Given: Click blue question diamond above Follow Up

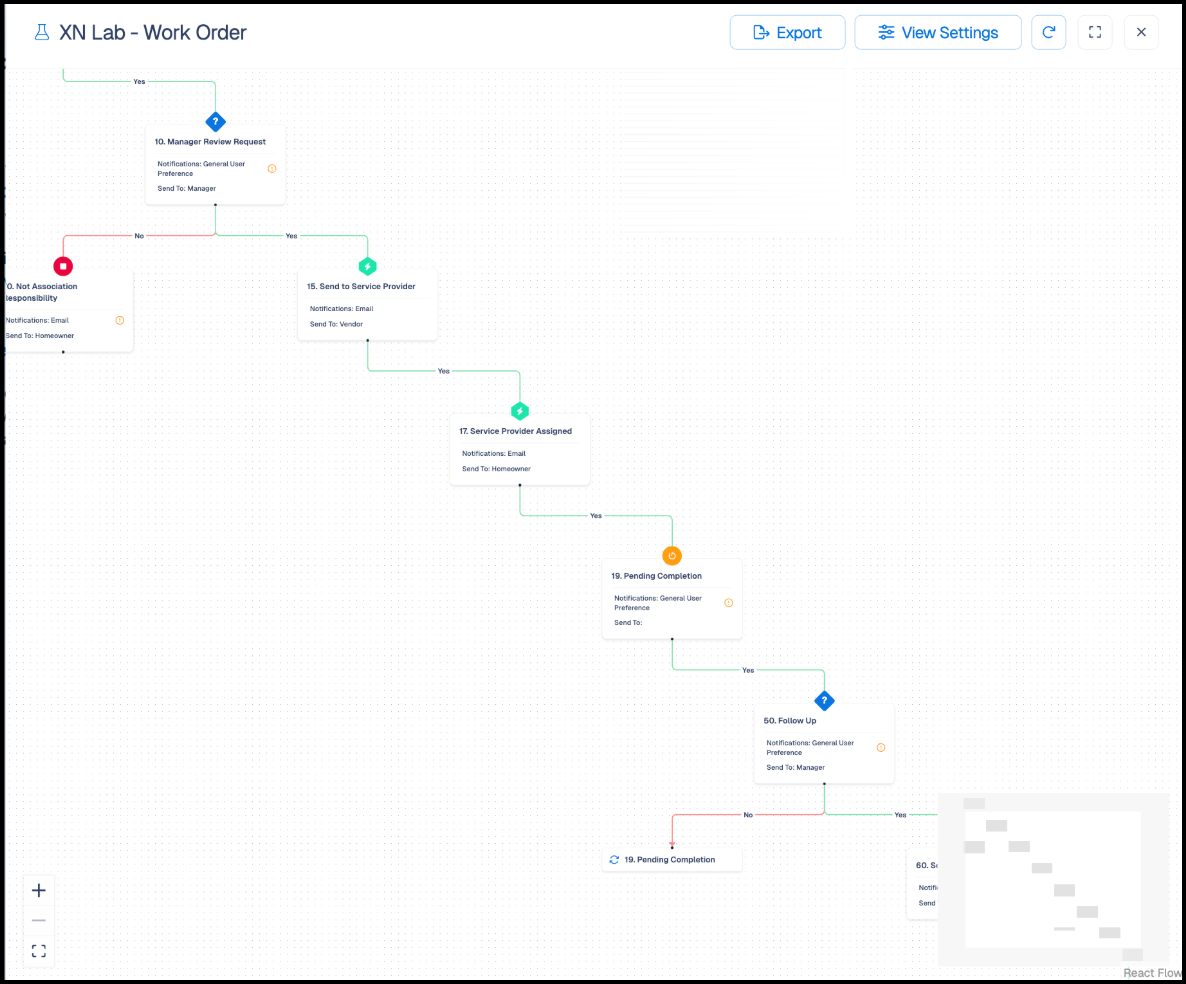Looking at the screenshot, I should [x=824, y=700].
